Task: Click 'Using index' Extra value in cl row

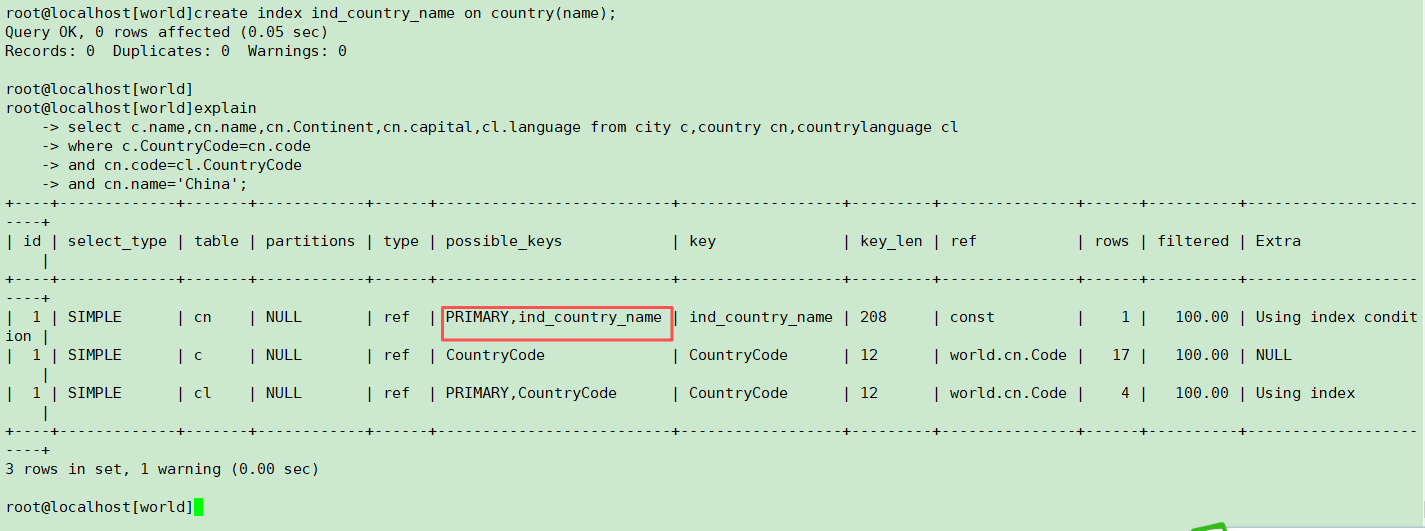Action: pyautogui.click(x=1305, y=393)
